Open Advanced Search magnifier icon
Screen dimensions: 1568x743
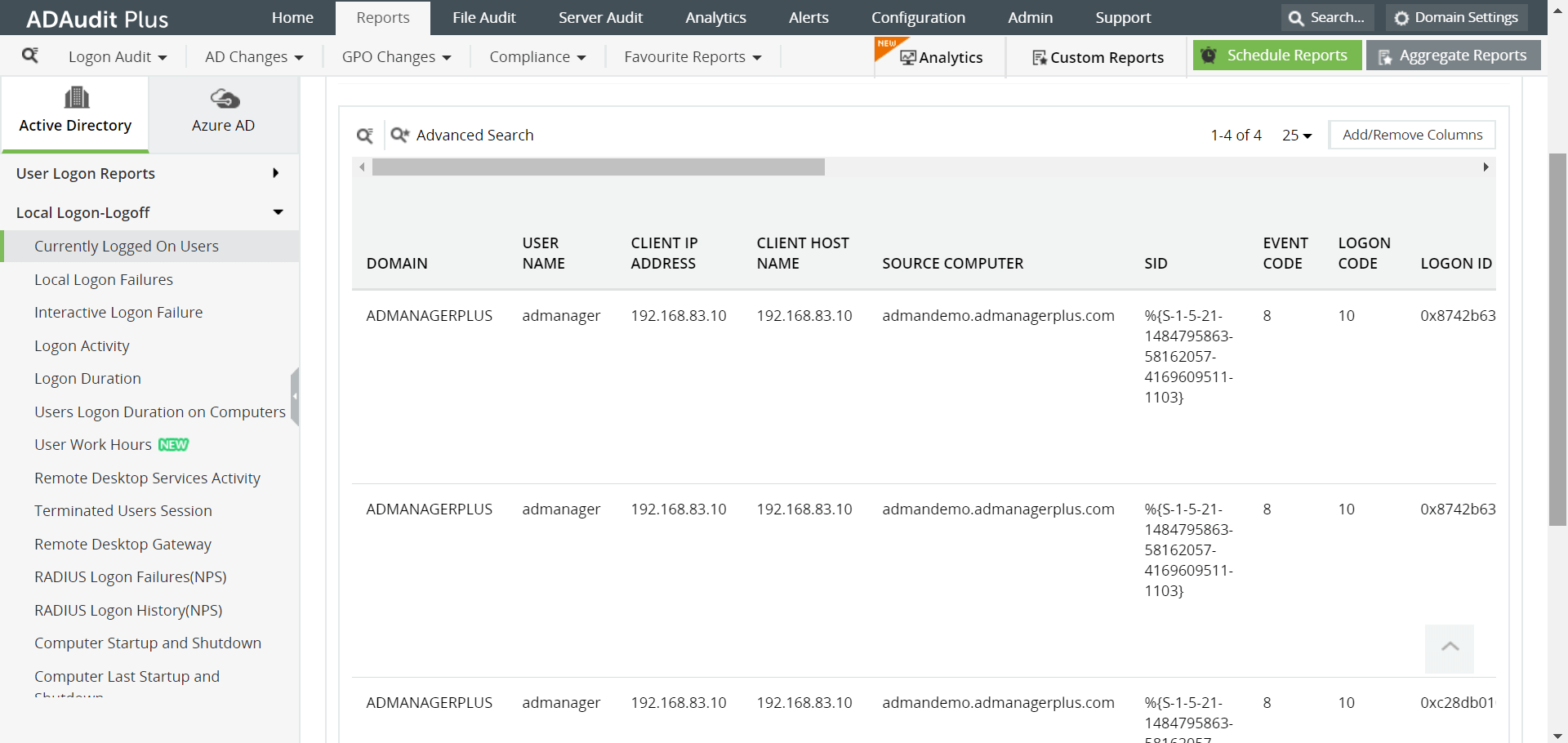[x=399, y=135]
